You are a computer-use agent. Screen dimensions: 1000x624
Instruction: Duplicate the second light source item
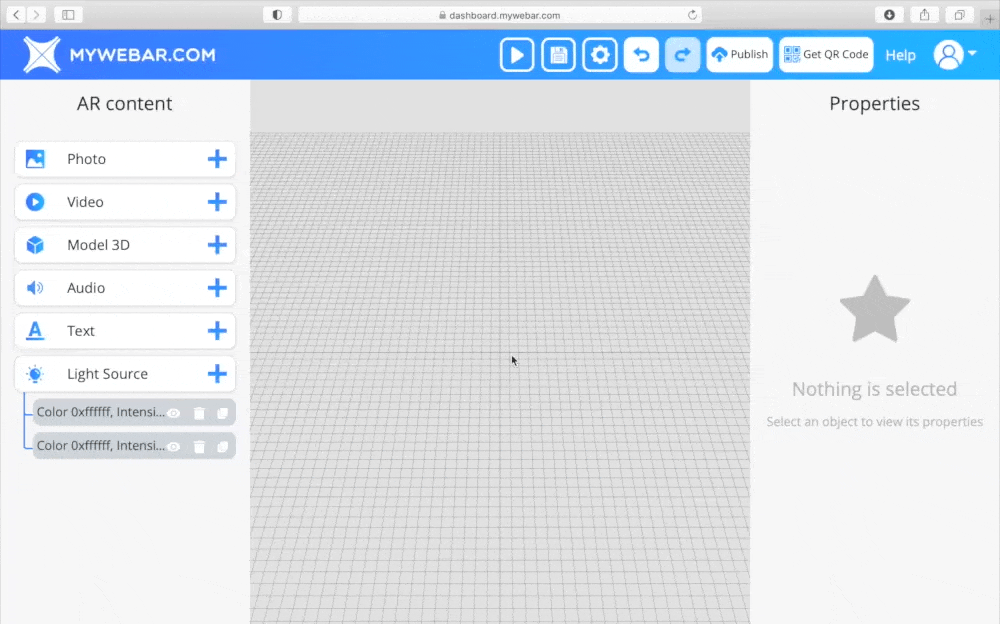223,447
